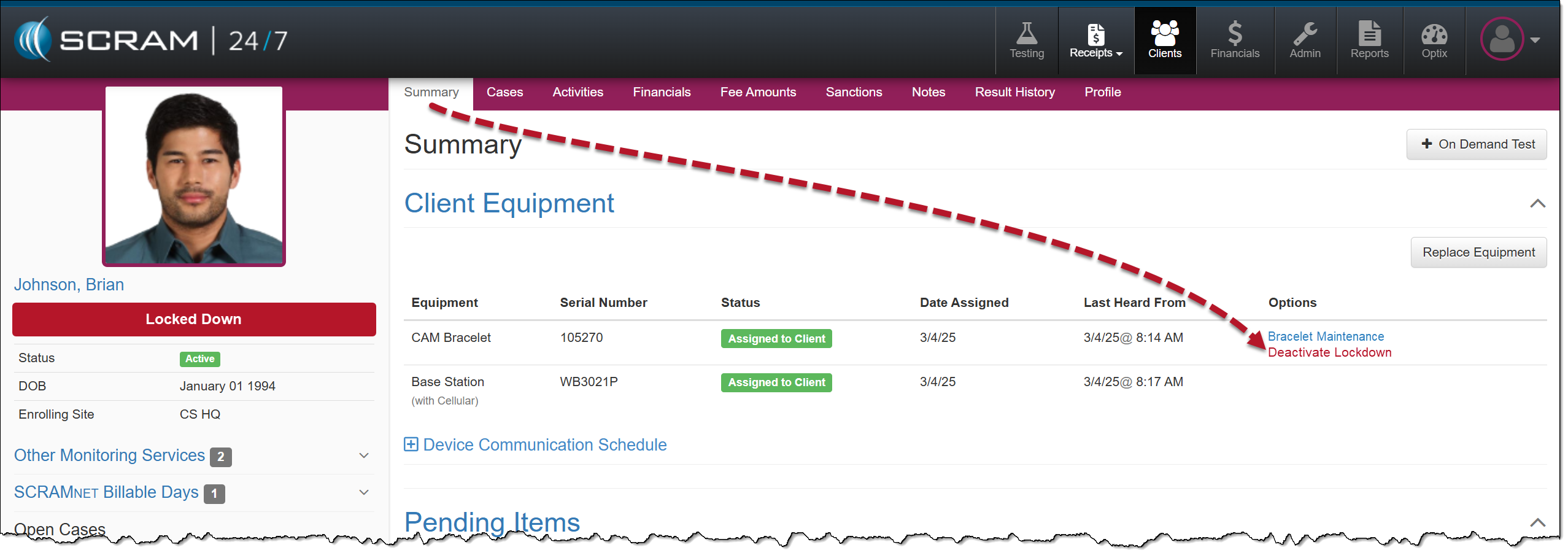Open the Bracelet Maintenance link
The image size is (1568, 558).
(1326, 336)
